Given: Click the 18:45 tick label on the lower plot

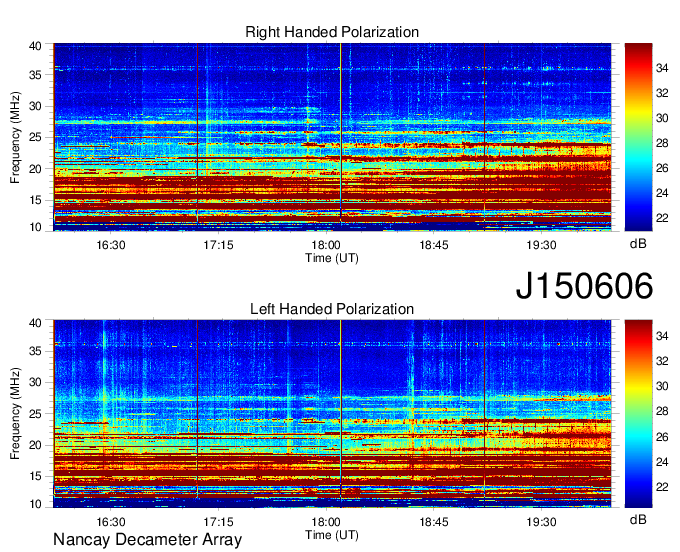Looking at the screenshot, I should (x=434, y=522).
